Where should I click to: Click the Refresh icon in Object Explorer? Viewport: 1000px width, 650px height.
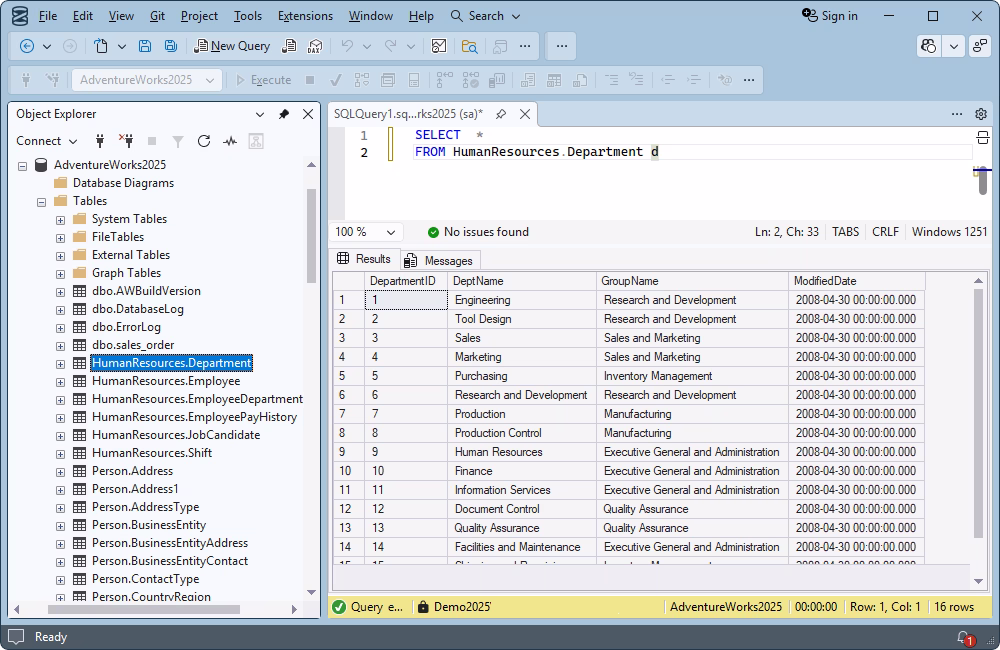(203, 141)
